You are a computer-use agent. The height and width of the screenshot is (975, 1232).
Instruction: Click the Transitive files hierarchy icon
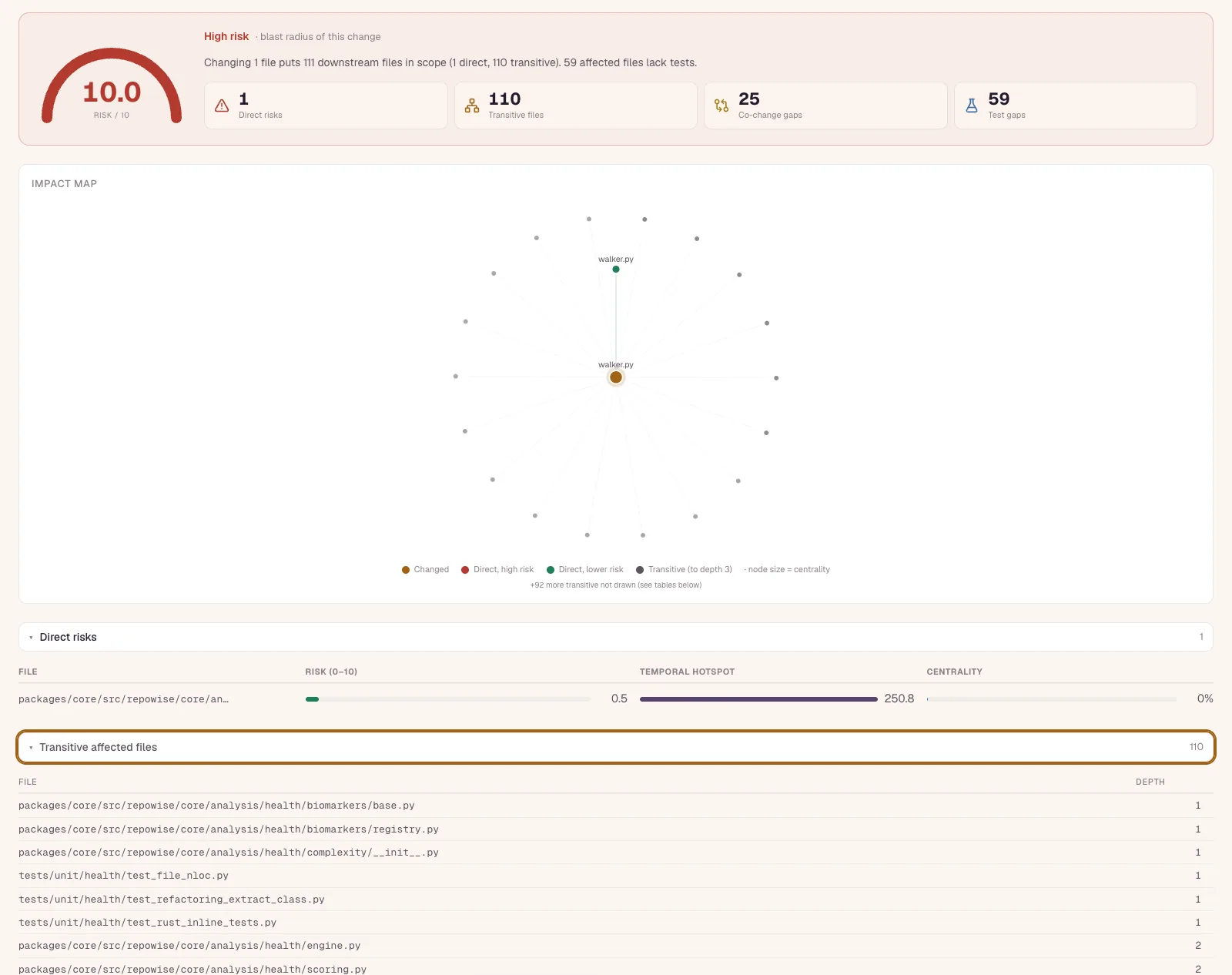tap(472, 106)
